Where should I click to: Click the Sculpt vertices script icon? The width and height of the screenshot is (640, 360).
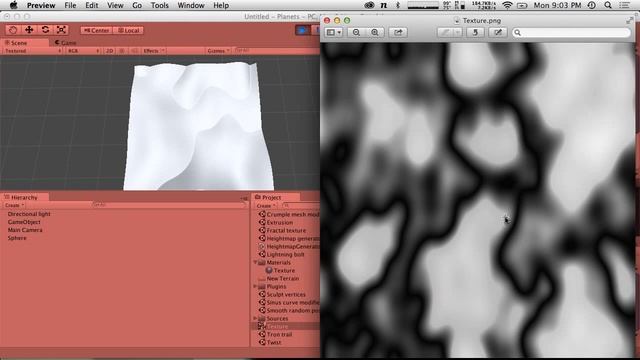(x=262, y=294)
